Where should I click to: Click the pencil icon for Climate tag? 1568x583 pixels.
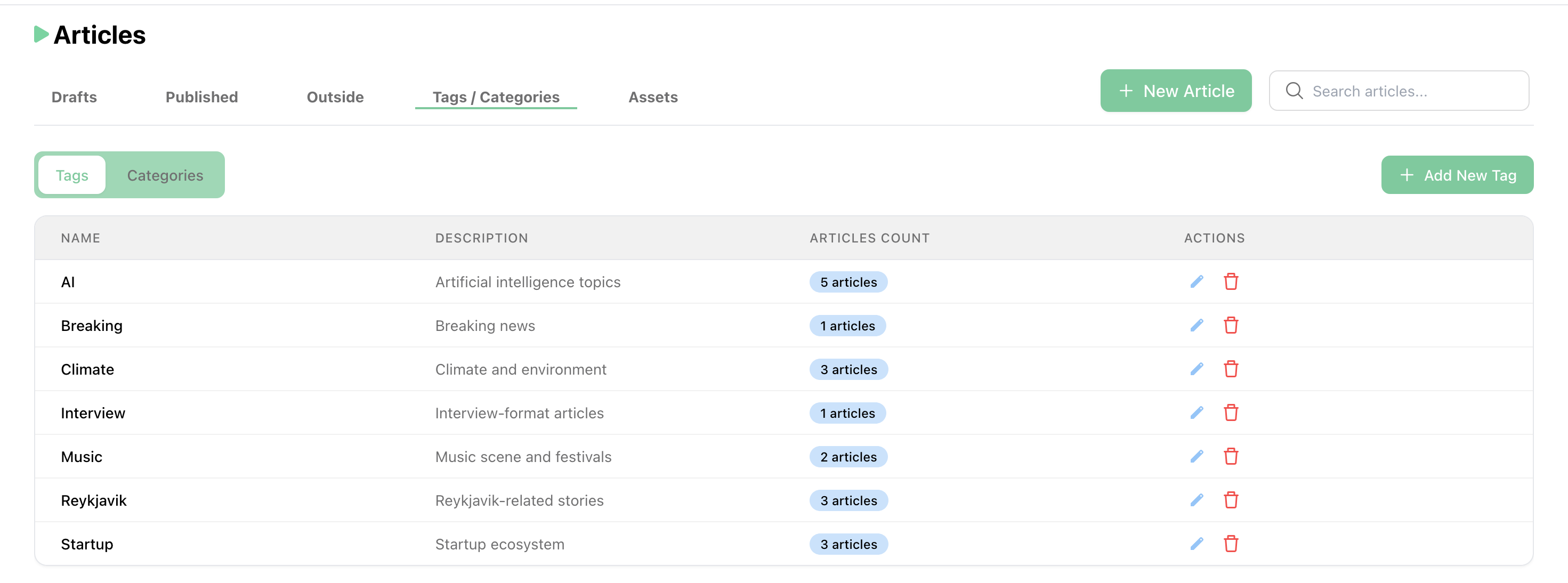(1196, 369)
